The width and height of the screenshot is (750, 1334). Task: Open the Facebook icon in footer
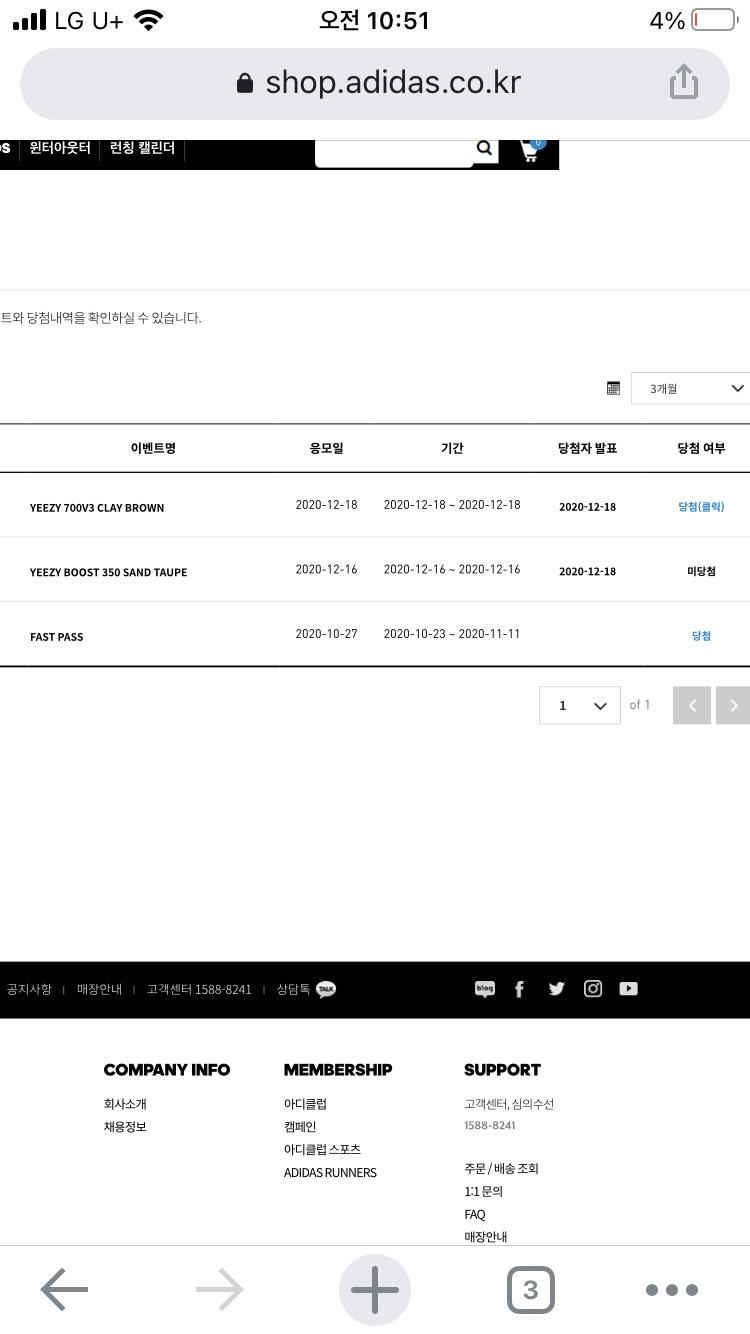click(x=519, y=989)
